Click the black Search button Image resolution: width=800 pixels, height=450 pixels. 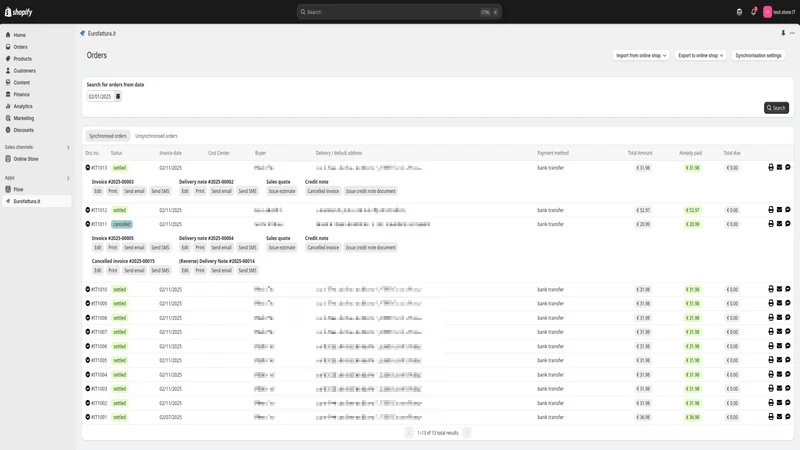coord(776,108)
